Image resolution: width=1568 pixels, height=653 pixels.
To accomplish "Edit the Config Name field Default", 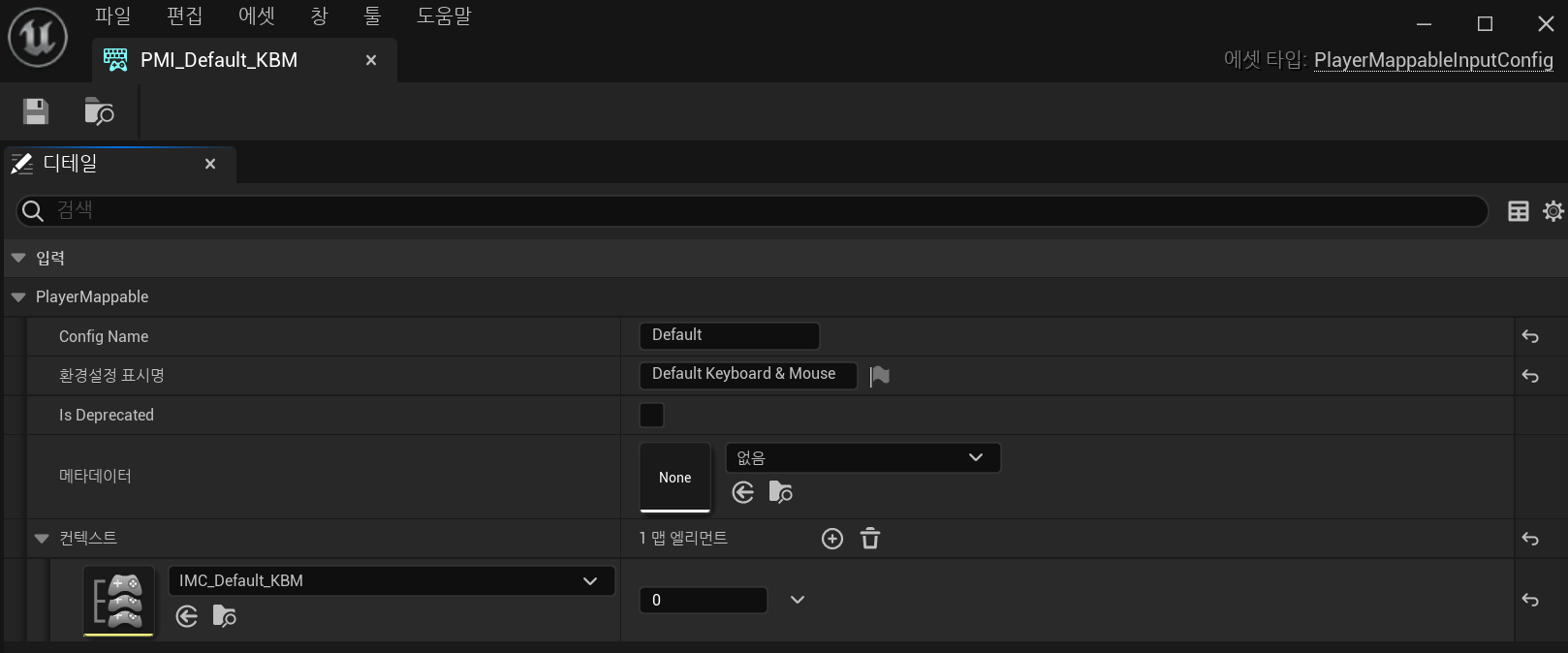I will pos(730,335).
